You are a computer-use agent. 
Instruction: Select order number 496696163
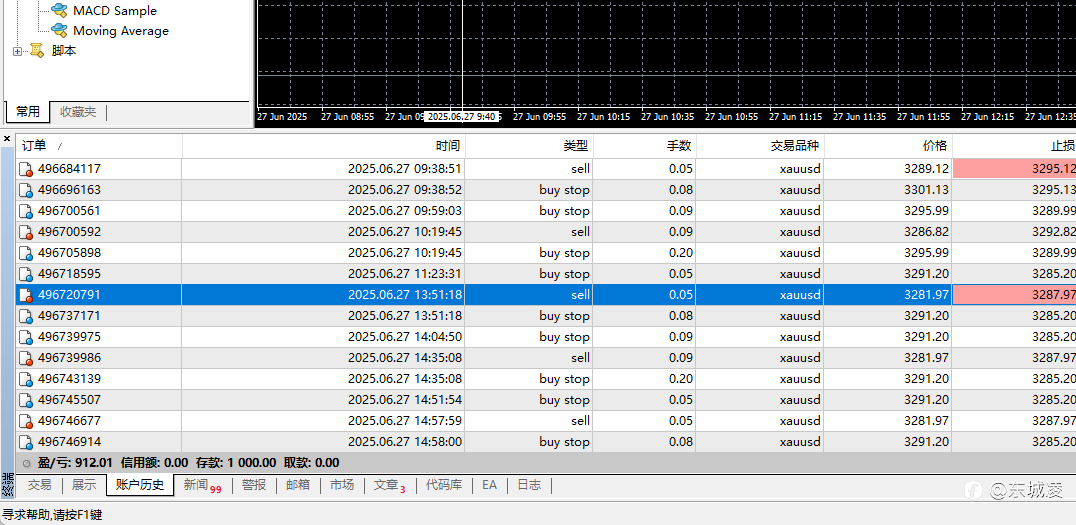pyautogui.click(x=69, y=190)
